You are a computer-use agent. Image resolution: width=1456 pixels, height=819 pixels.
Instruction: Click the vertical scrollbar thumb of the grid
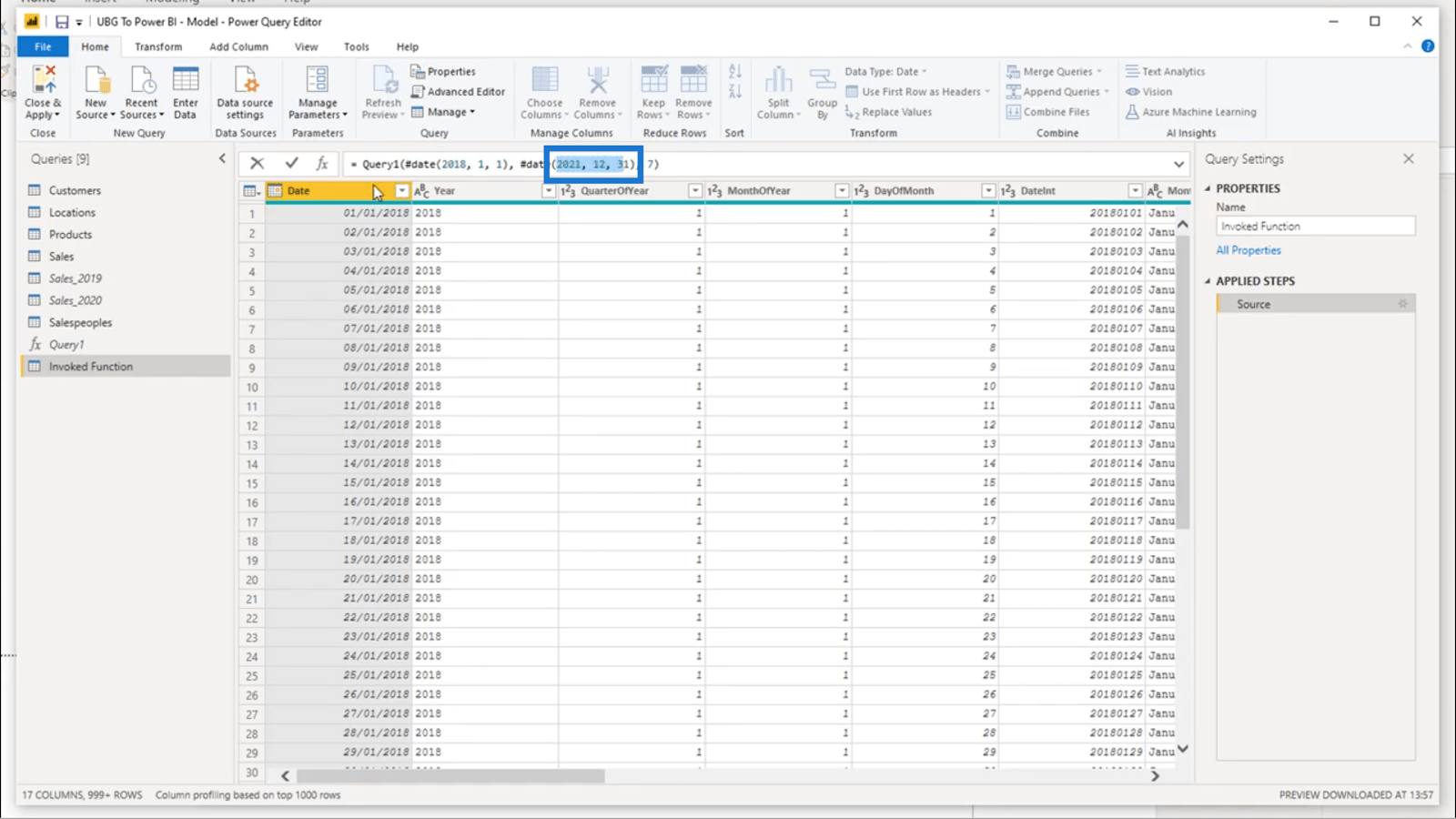[x=1183, y=382]
